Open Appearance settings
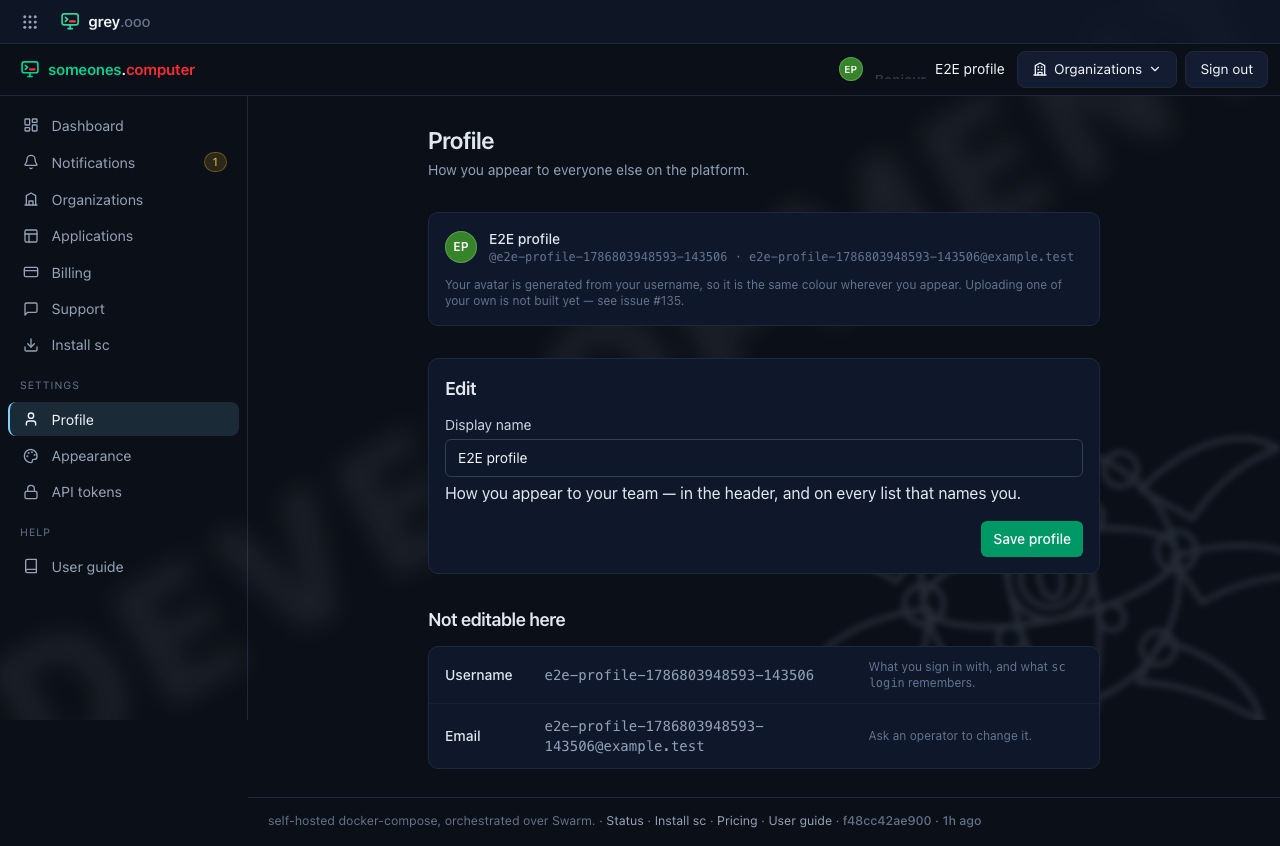 pos(123,456)
